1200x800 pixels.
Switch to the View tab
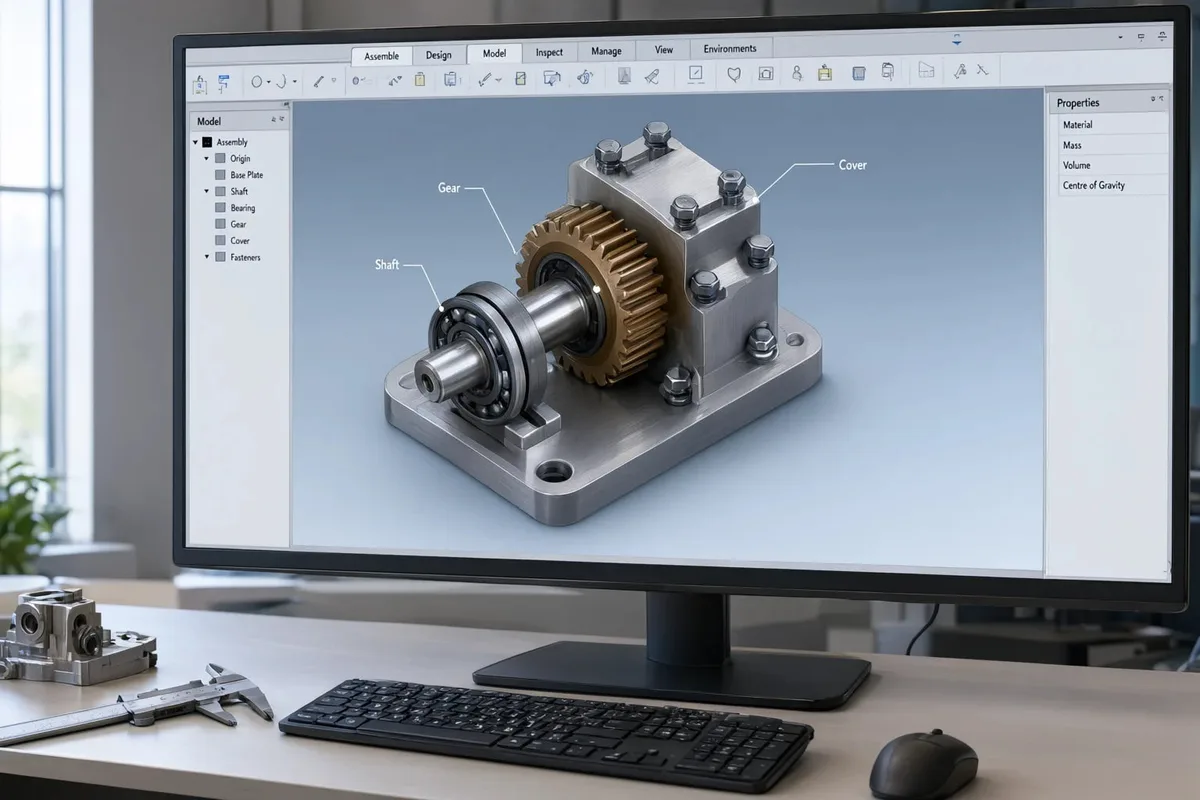pos(664,50)
